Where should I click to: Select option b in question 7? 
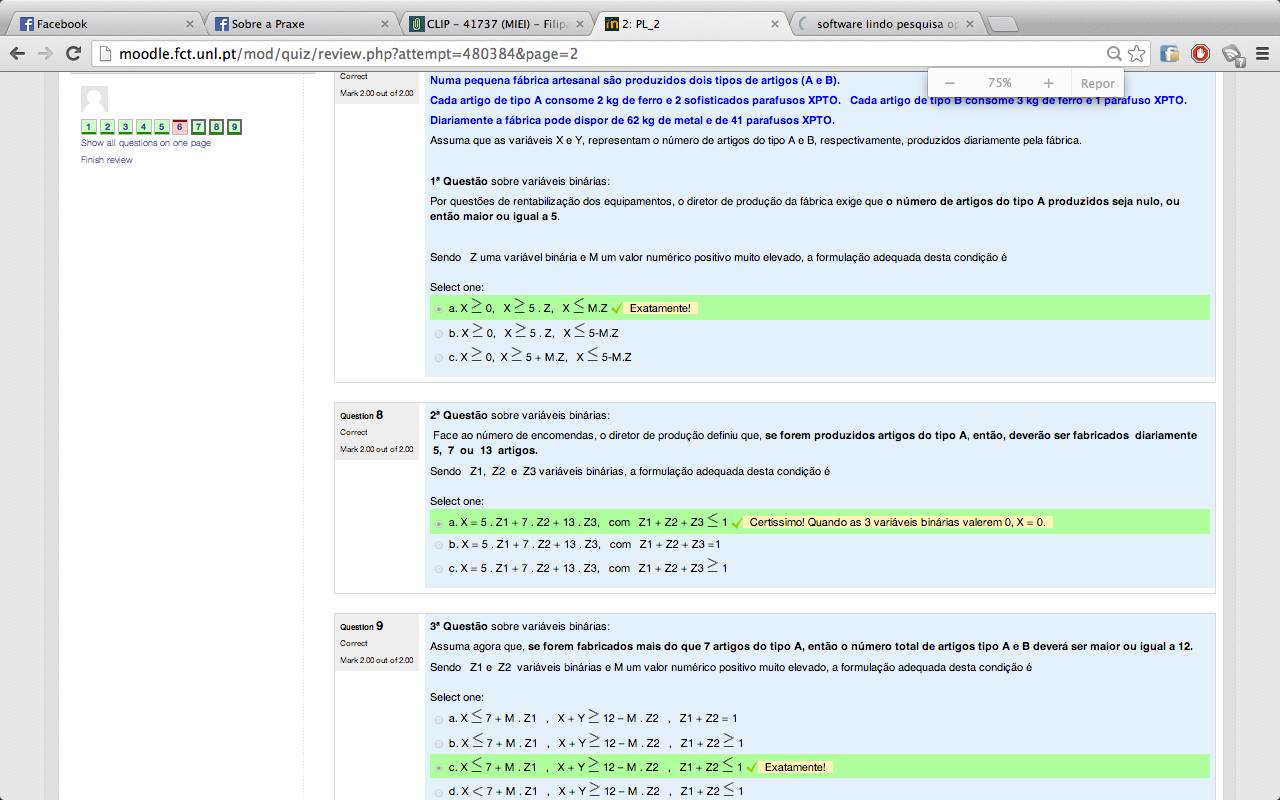439,334
